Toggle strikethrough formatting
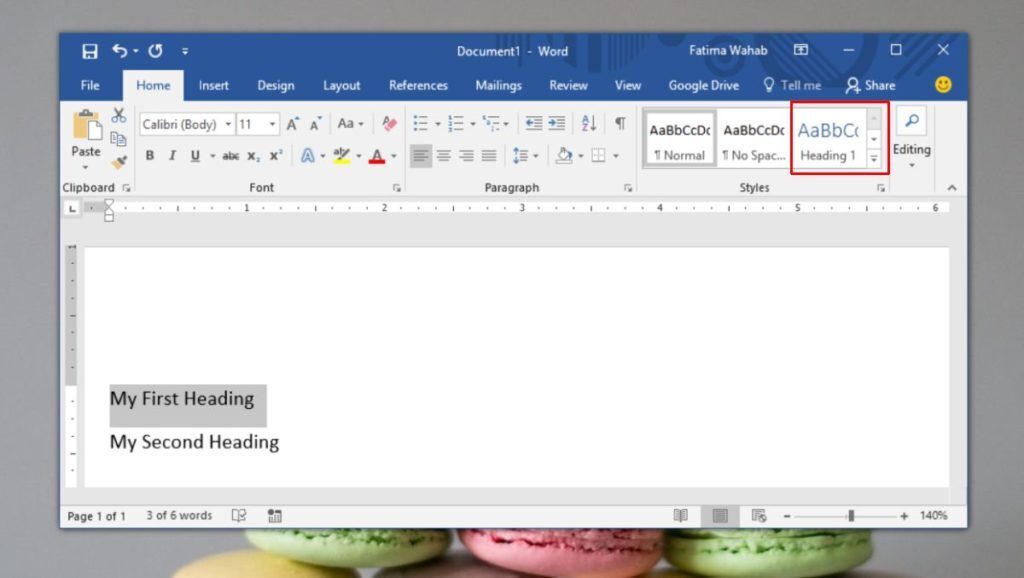Screen dimensions: 1024x578 click(x=230, y=154)
